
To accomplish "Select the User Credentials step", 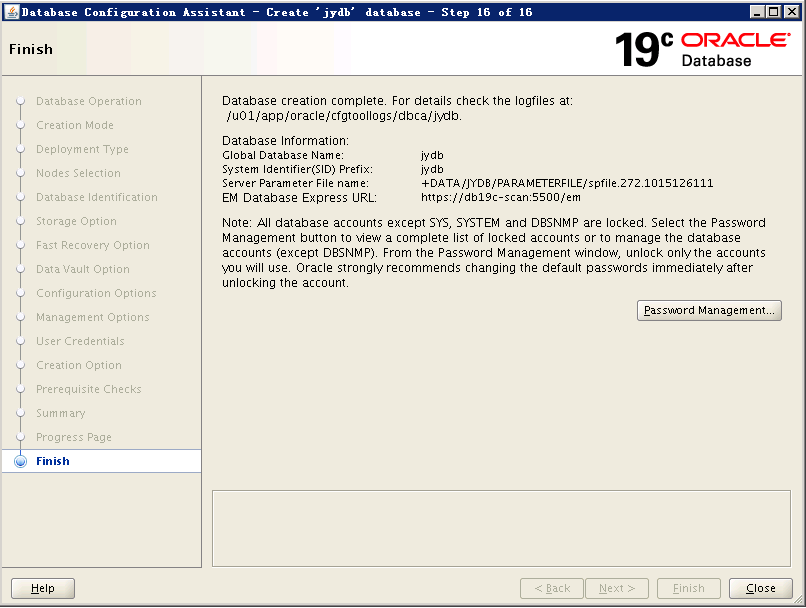I will [x=80, y=341].
